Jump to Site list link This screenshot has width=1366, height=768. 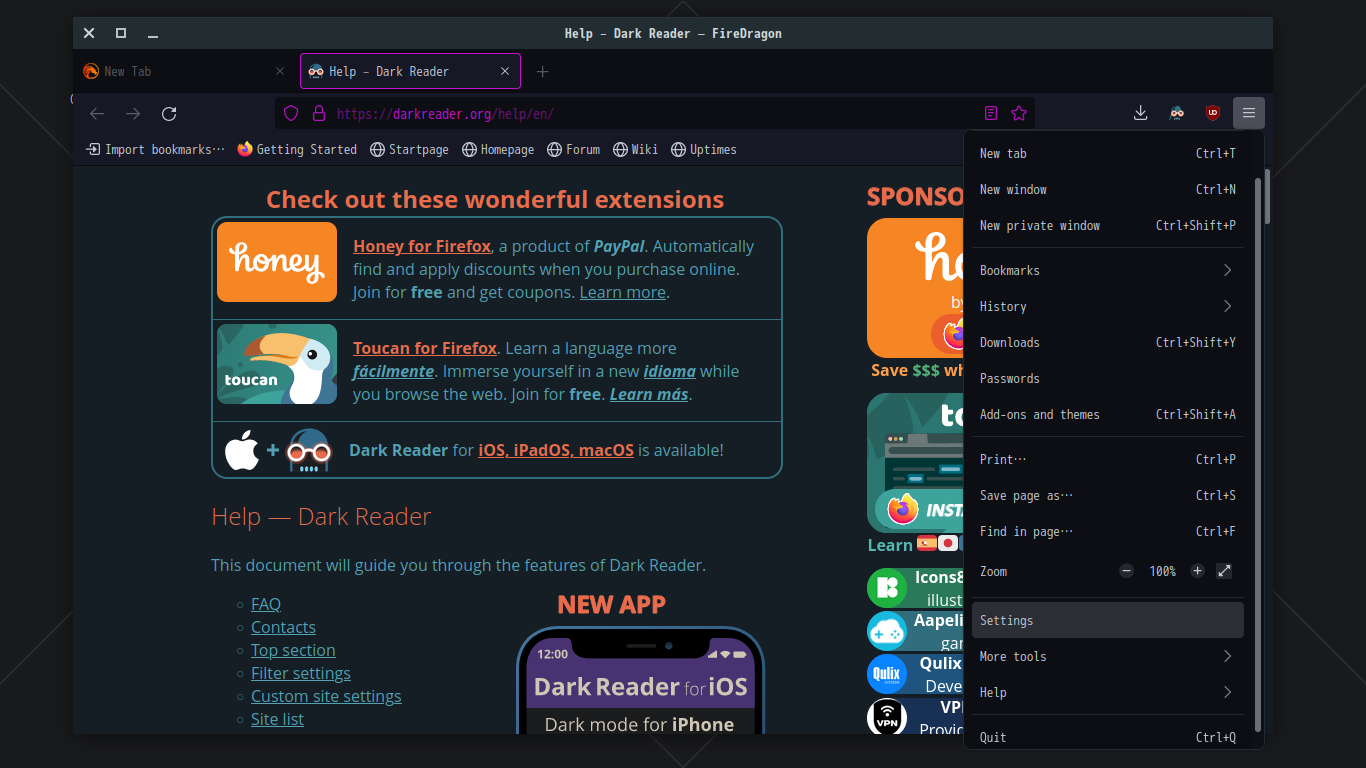[x=277, y=719]
